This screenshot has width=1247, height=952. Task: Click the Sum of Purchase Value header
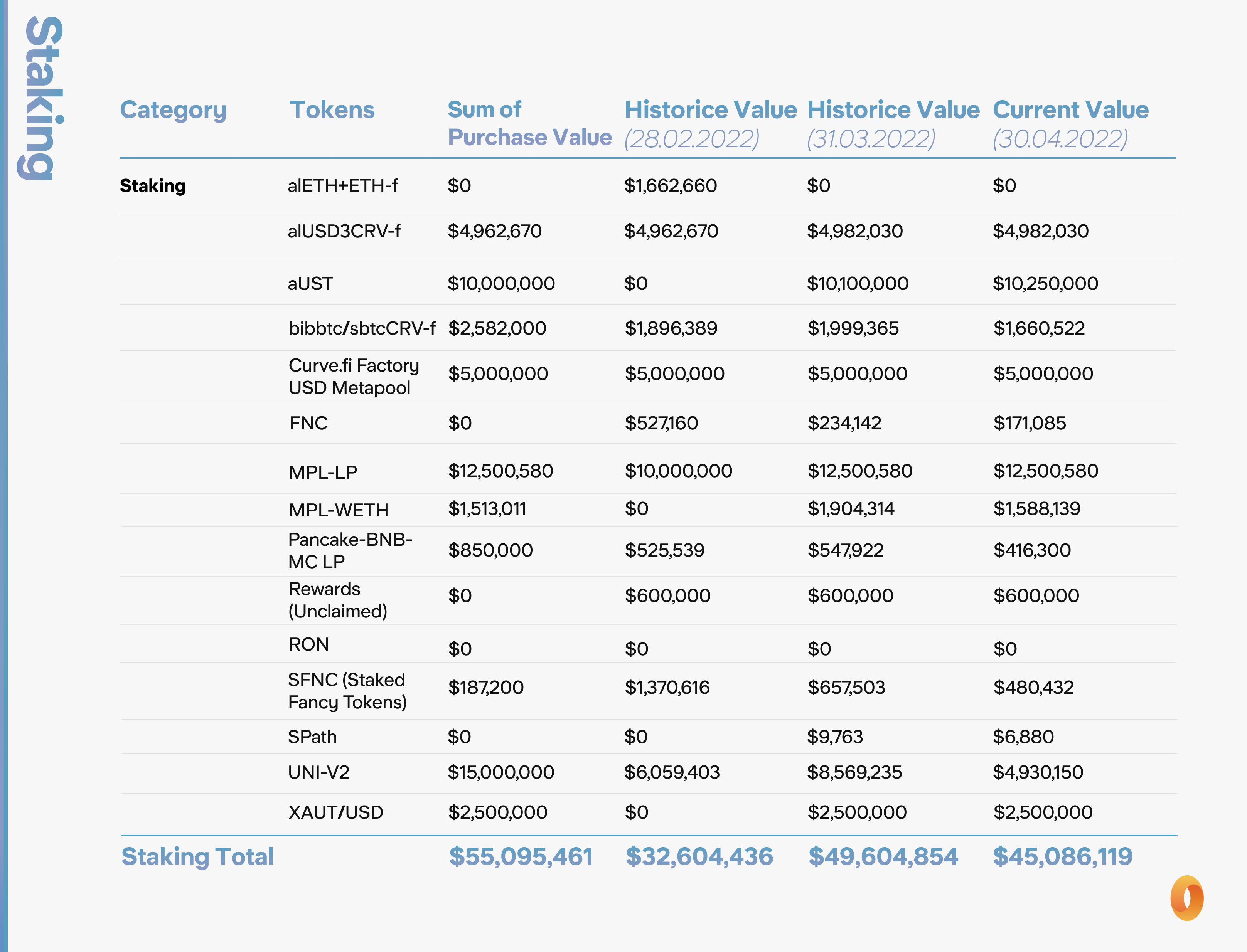pyautogui.click(x=530, y=123)
